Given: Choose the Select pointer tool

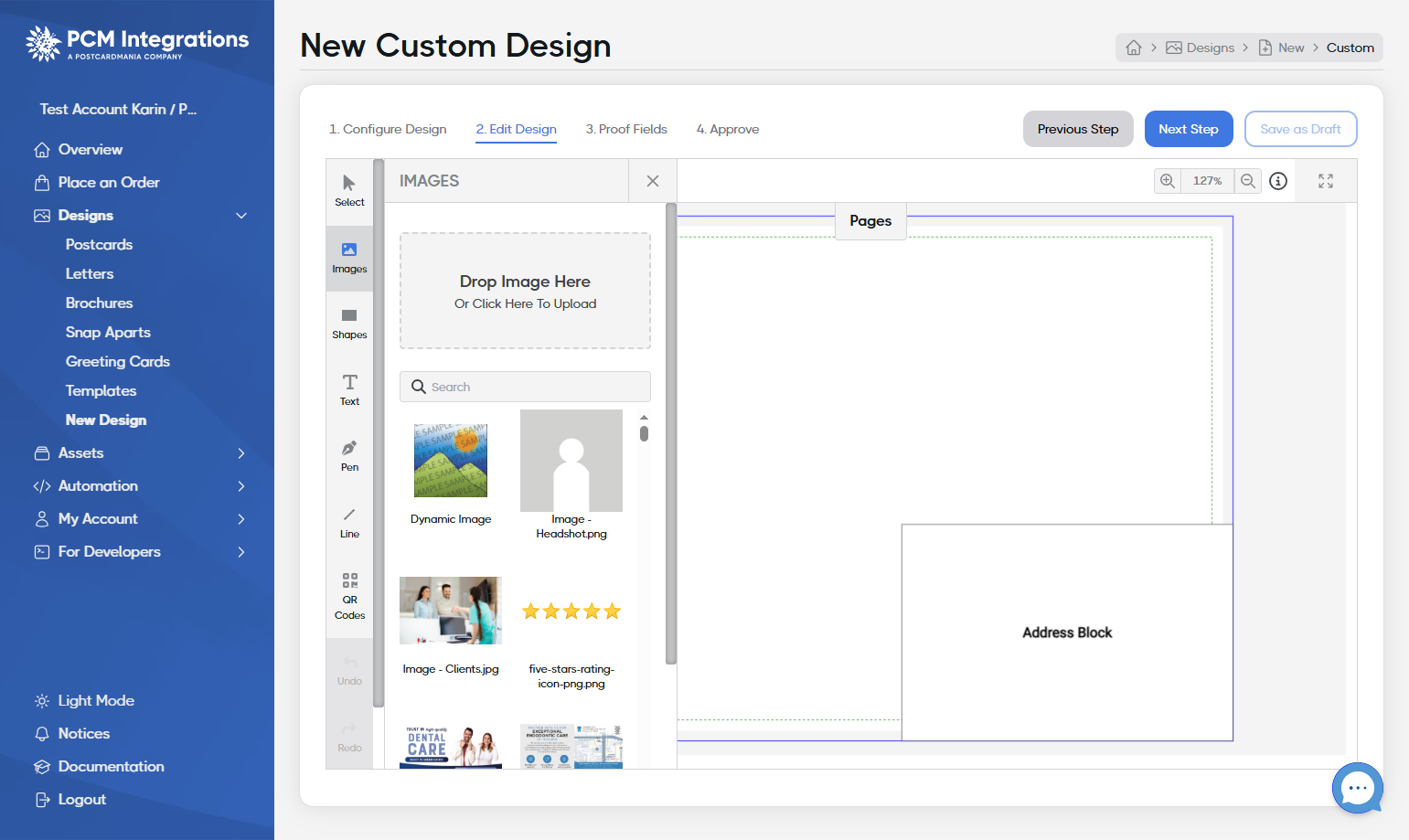Looking at the screenshot, I should [x=349, y=191].
